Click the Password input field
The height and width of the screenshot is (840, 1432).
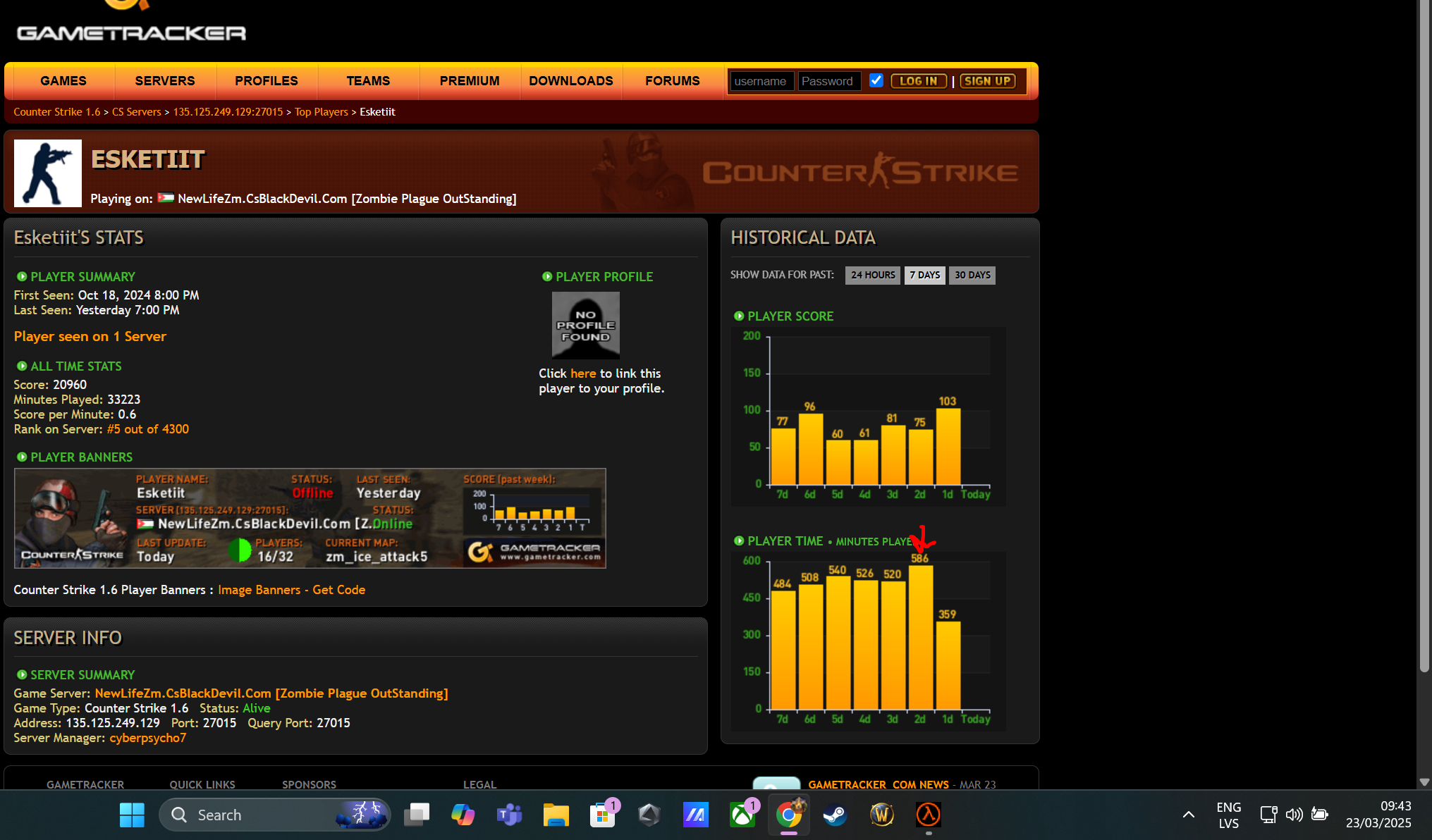(x=830, y=81)
